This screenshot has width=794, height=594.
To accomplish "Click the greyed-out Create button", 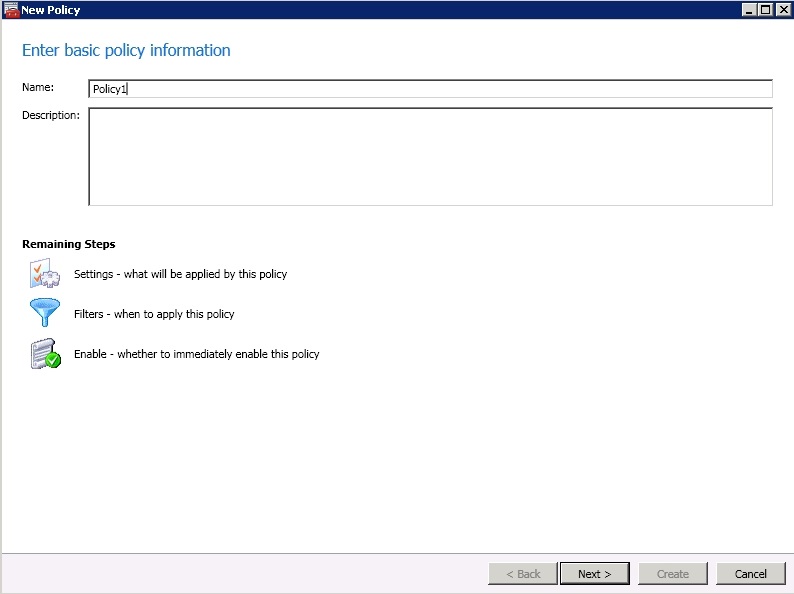I will coord(672,574).
